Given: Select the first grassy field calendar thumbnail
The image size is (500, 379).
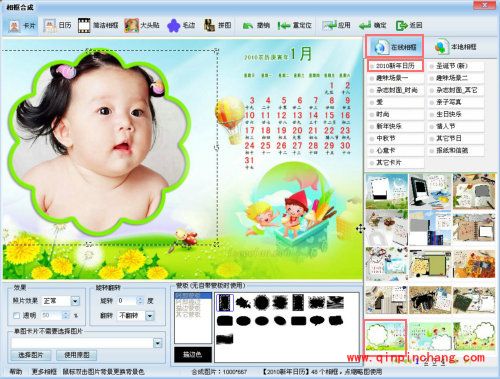Looking at the screenshot, I should click(x=387, y=191).
